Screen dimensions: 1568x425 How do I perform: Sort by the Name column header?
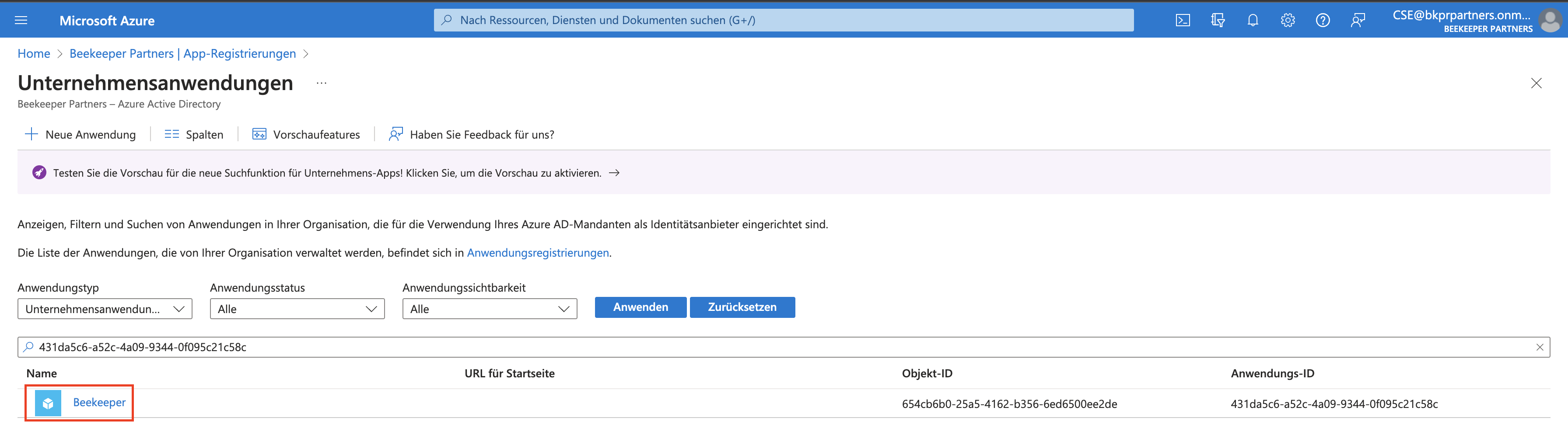coord(42,373)
